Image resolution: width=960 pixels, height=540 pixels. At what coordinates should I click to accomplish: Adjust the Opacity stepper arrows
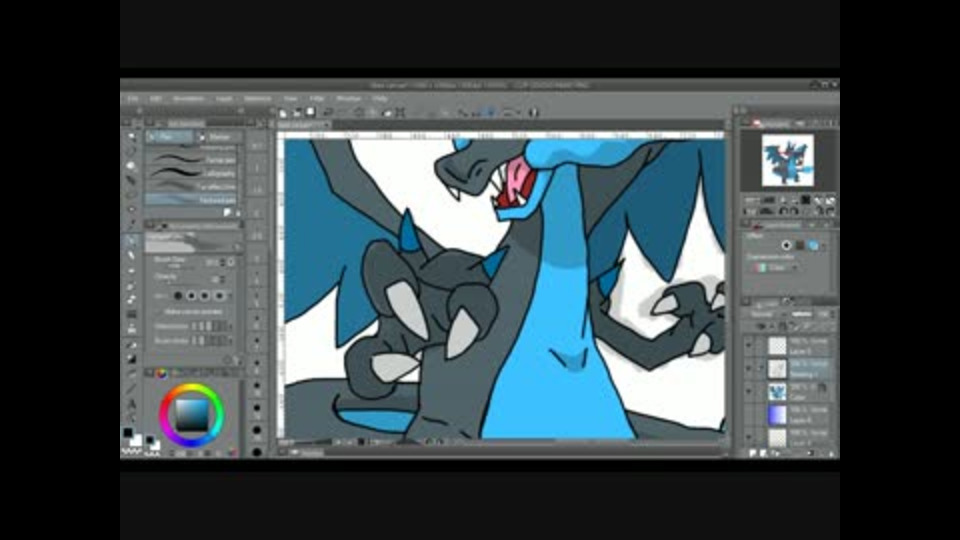(x=223, y=279)
